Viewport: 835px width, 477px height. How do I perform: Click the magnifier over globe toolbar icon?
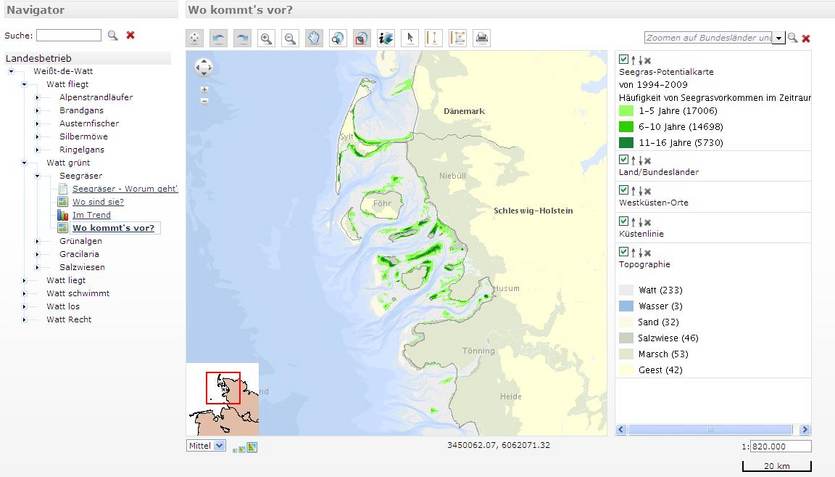point(338,38)
